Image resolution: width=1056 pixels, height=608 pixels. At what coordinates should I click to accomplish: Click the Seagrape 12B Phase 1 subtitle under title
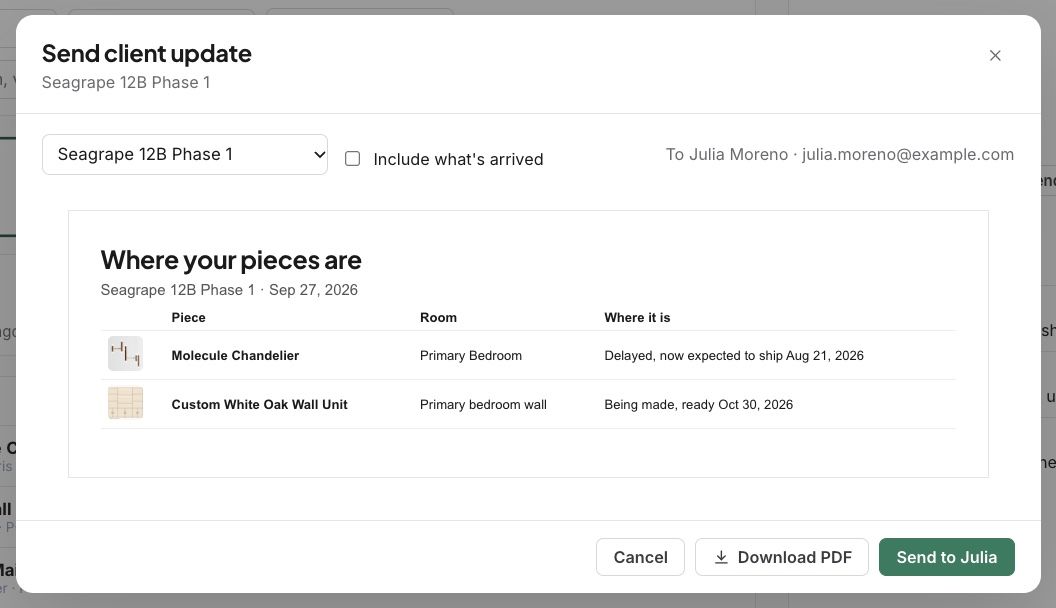point(126,82)
